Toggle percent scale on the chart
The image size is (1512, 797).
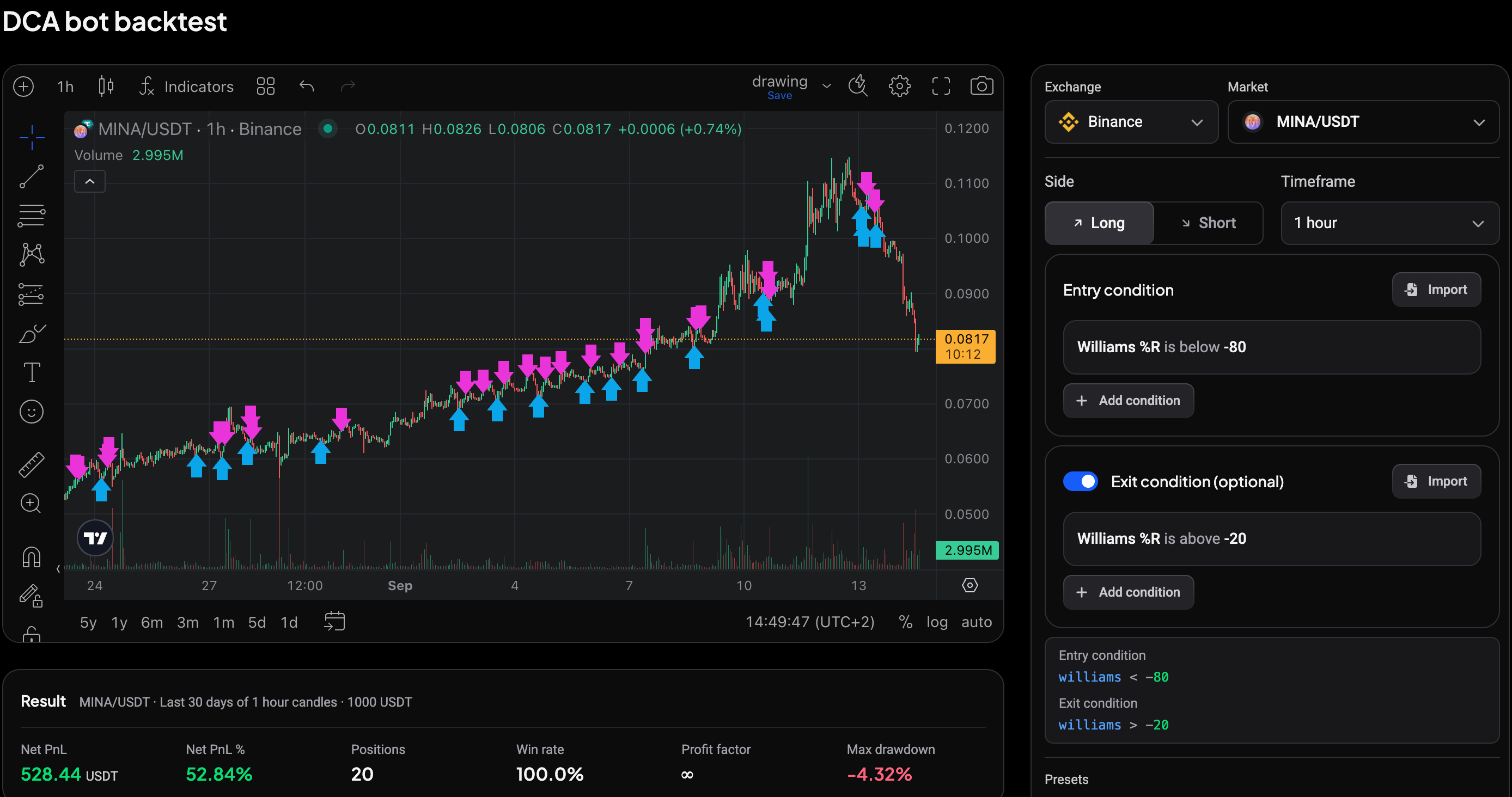(x=905, y=622)
